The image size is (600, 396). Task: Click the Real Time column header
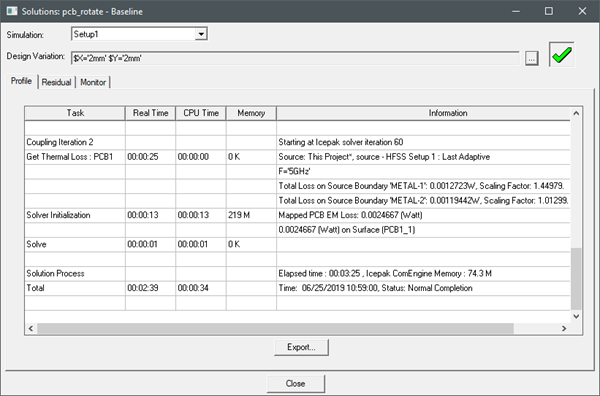coord(150,113)
